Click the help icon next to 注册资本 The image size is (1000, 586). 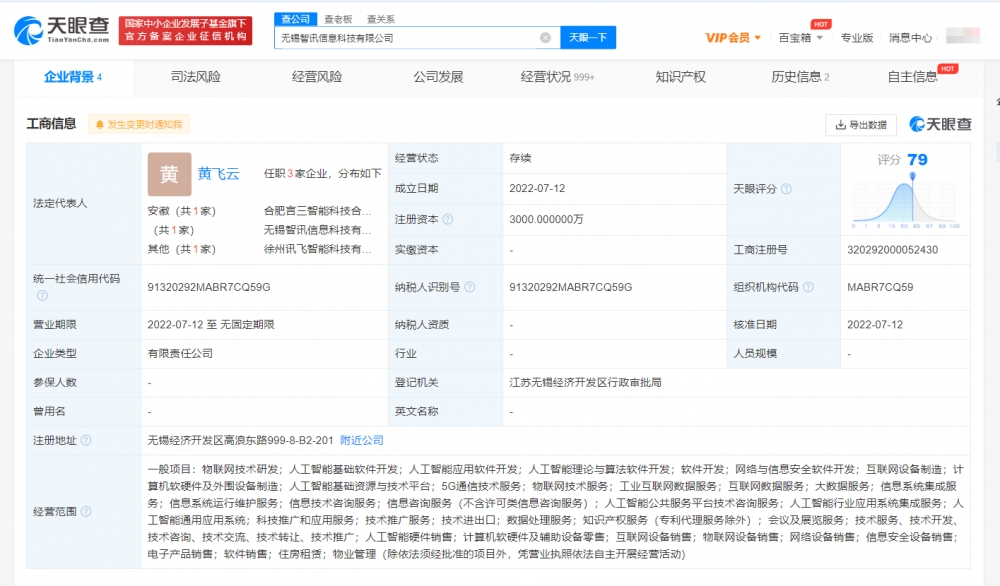(x=447, y=219)
